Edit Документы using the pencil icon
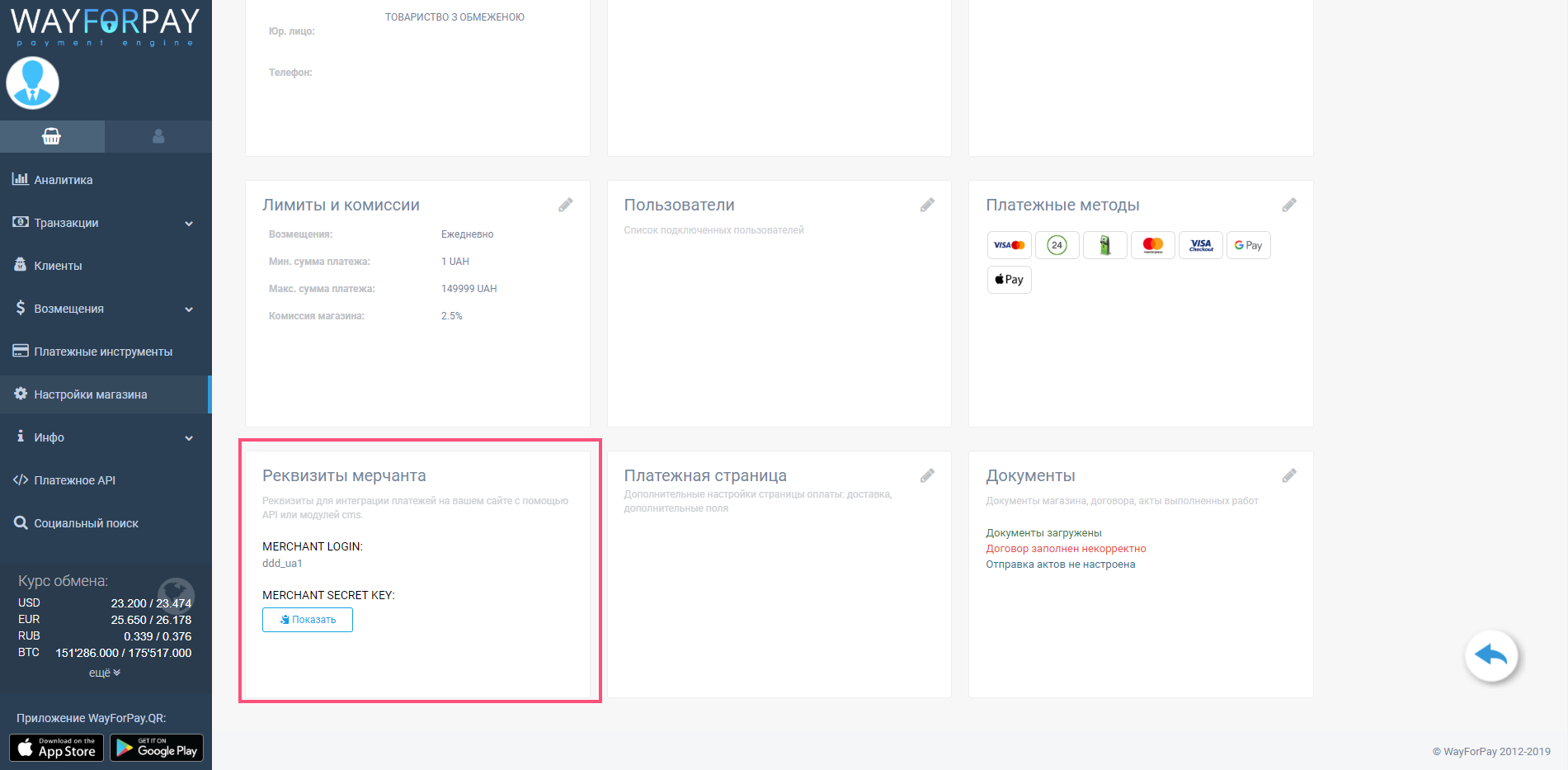The image size is (1568, 770). 1288,475
